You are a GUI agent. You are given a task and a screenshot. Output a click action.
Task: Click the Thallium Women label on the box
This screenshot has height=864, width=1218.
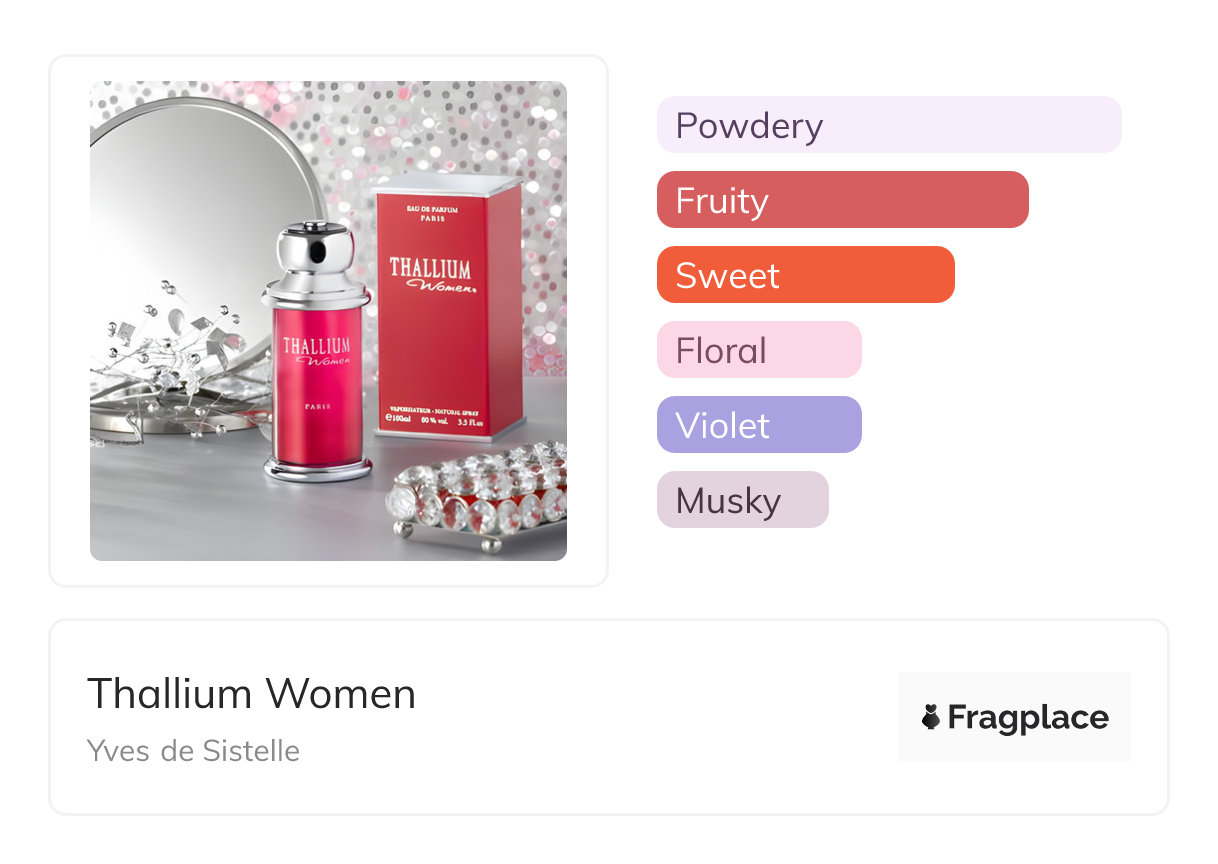click(x=431, y=275)
